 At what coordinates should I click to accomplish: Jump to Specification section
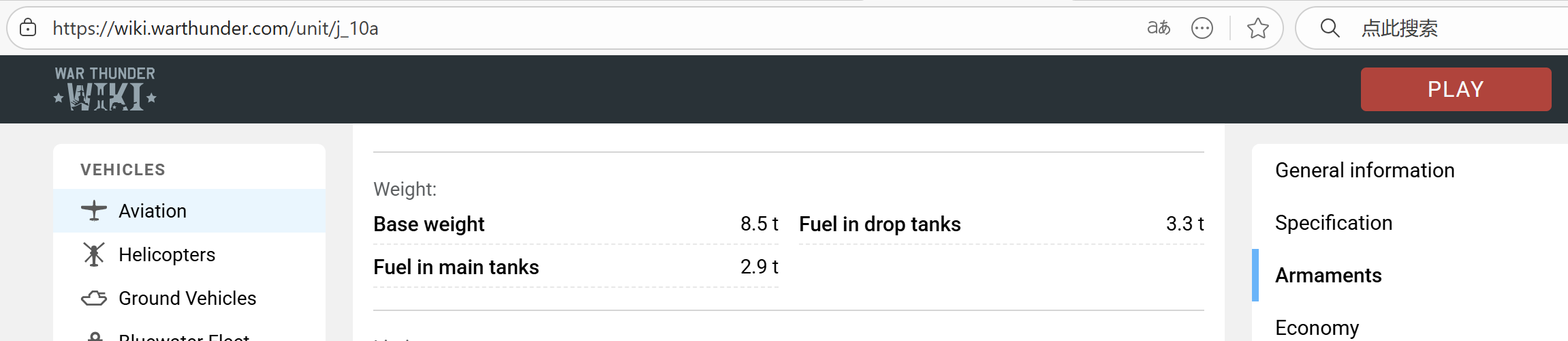click(1334, 223)
